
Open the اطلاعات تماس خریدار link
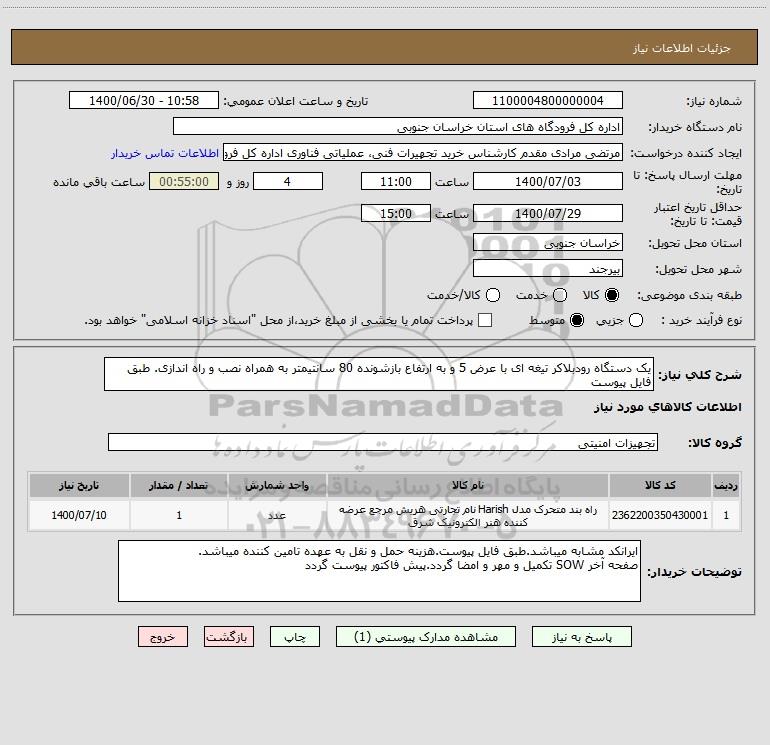[165, 153]
